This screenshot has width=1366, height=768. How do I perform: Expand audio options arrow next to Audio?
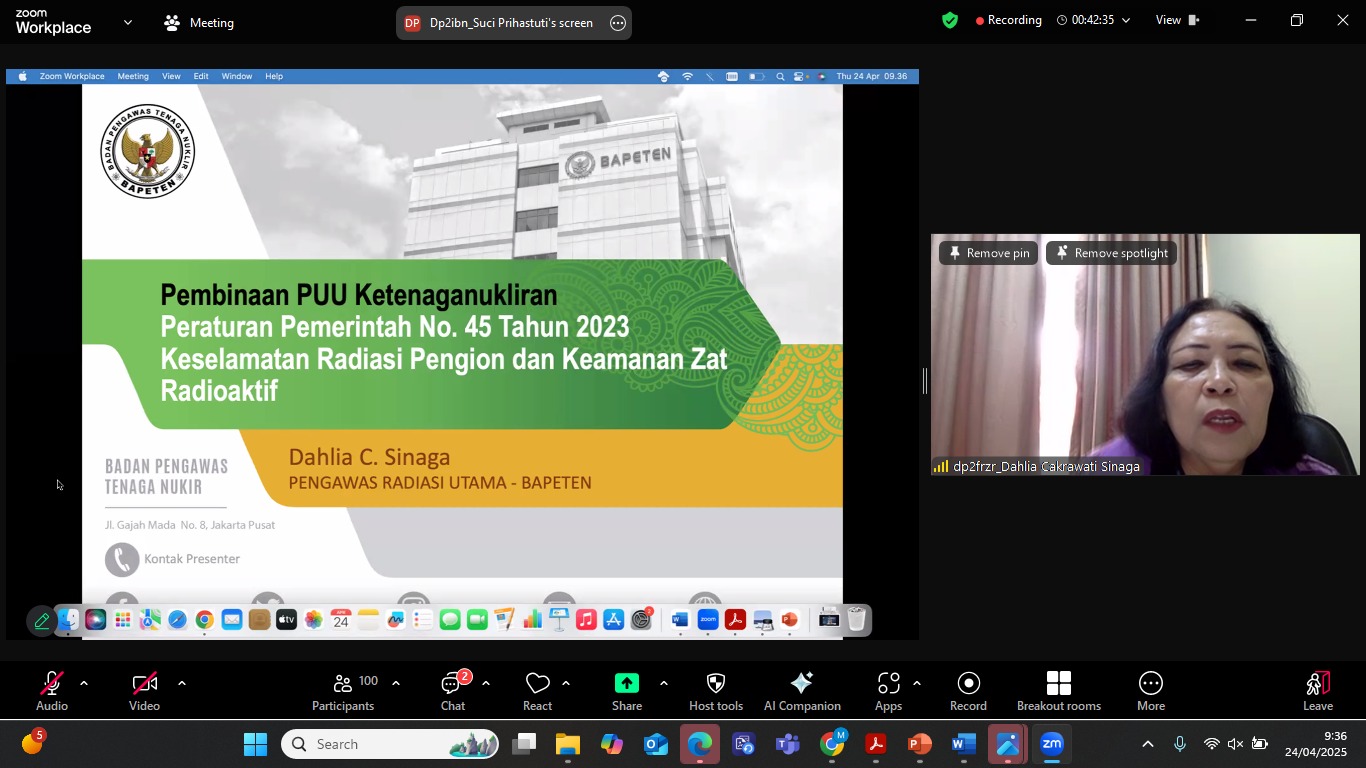coord(84,684)
